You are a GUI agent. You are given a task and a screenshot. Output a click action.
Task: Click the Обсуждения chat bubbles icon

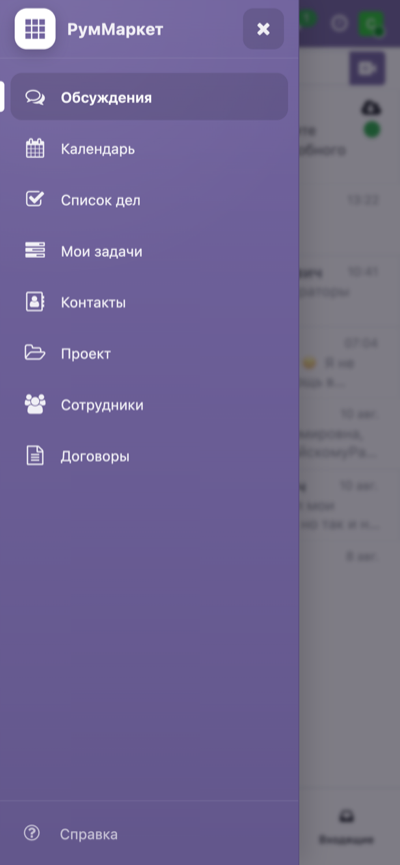coord(35,98)
